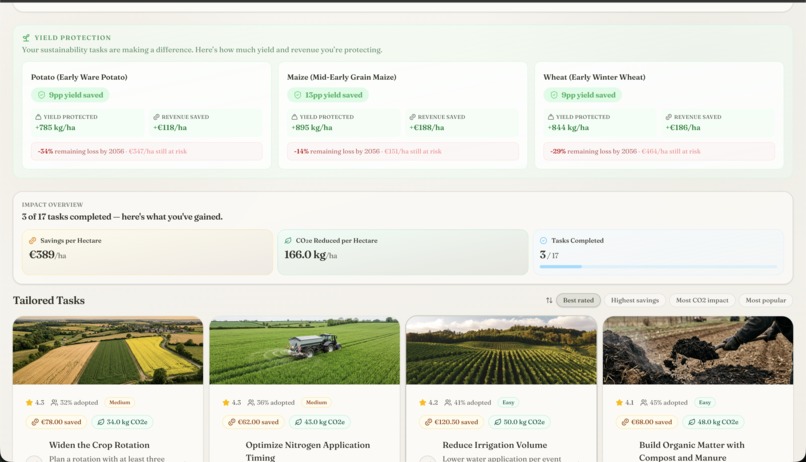Click the Potato (Early Ware Potato) card title
The height and width of the screenshot is (462, 806).
click(x=79, y=77)
